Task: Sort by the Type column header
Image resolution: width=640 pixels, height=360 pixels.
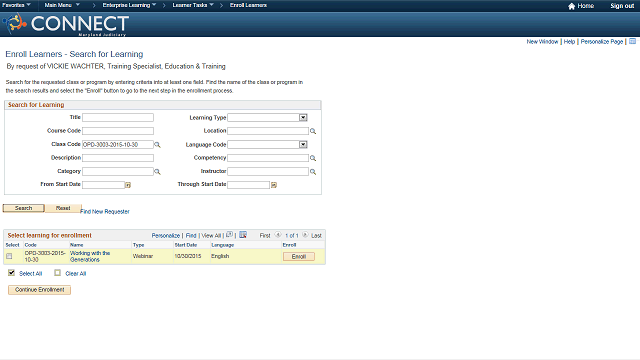Action: [x=138, y=245]
